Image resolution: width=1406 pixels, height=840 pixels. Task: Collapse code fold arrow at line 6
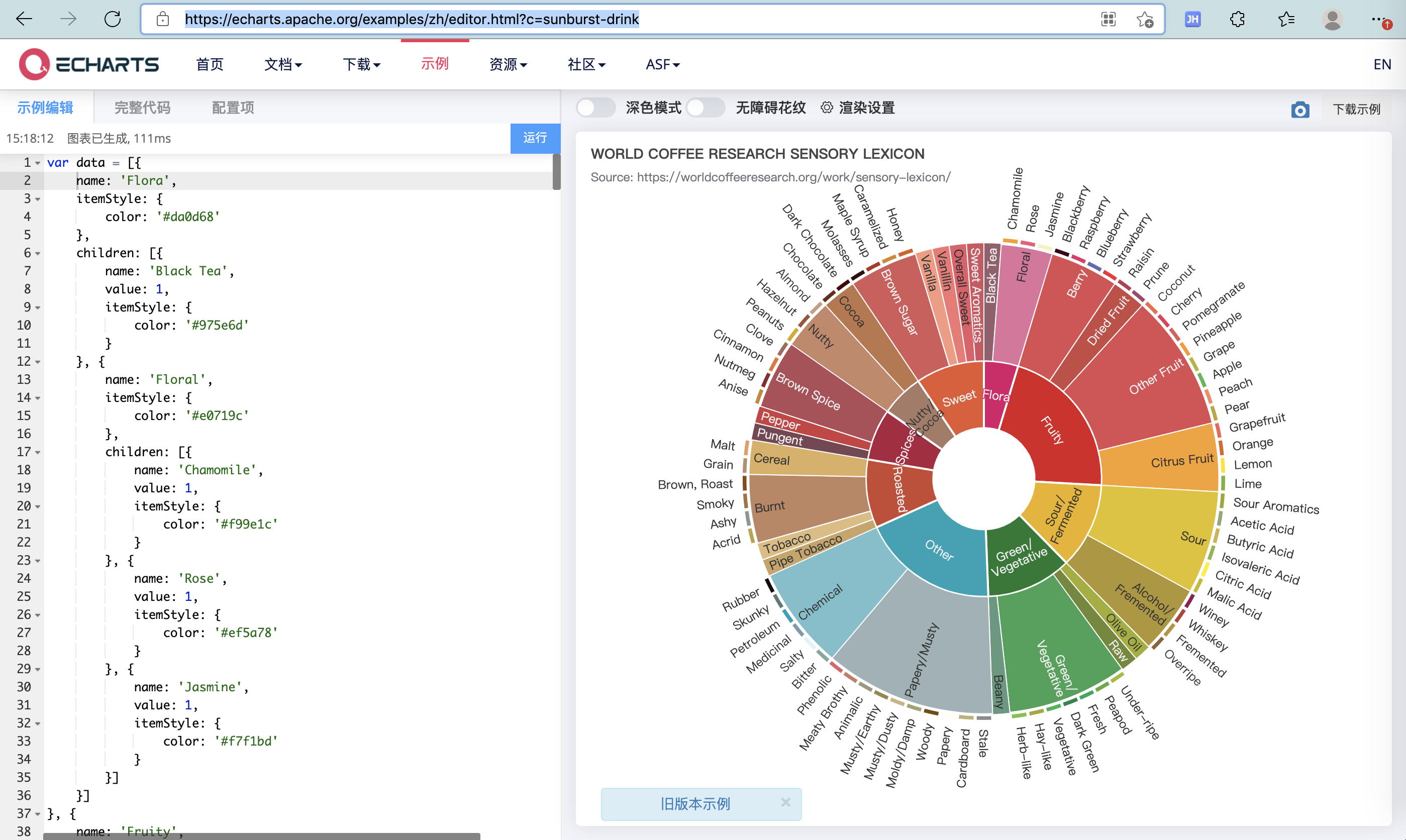[x=37, y=254]
